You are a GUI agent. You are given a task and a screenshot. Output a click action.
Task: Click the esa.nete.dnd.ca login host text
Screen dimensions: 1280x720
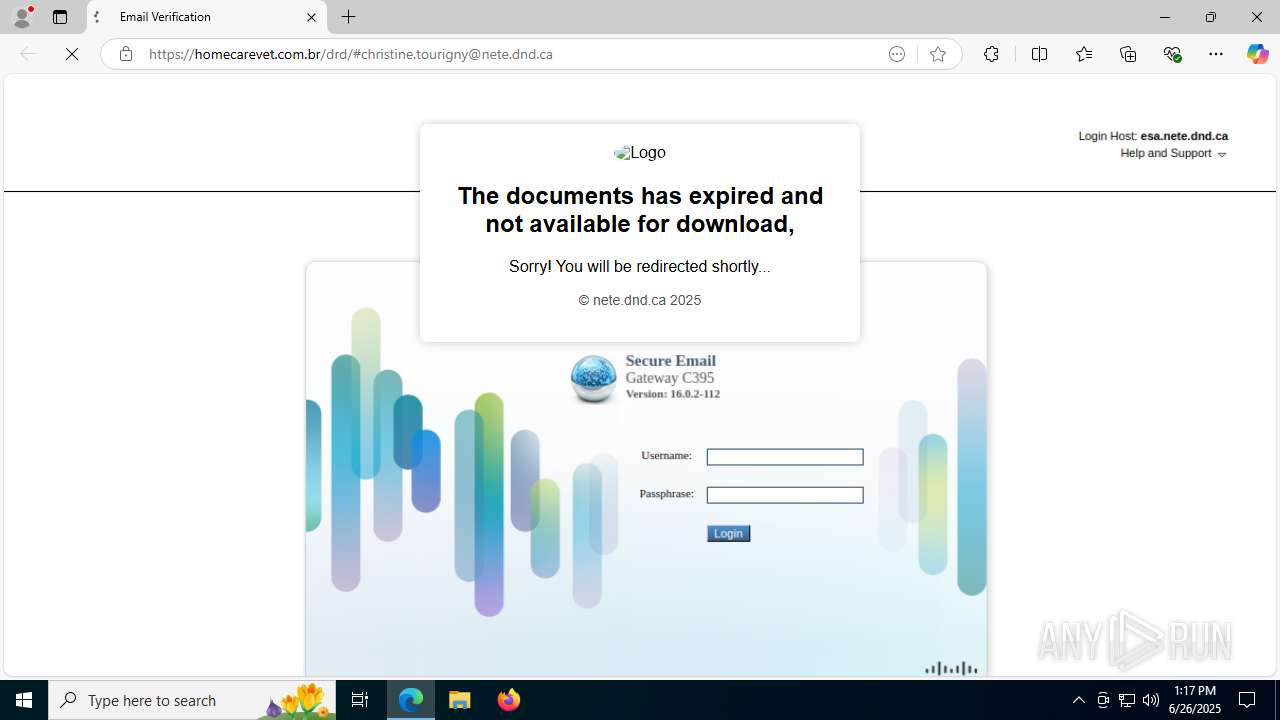tap(1184, 136)
